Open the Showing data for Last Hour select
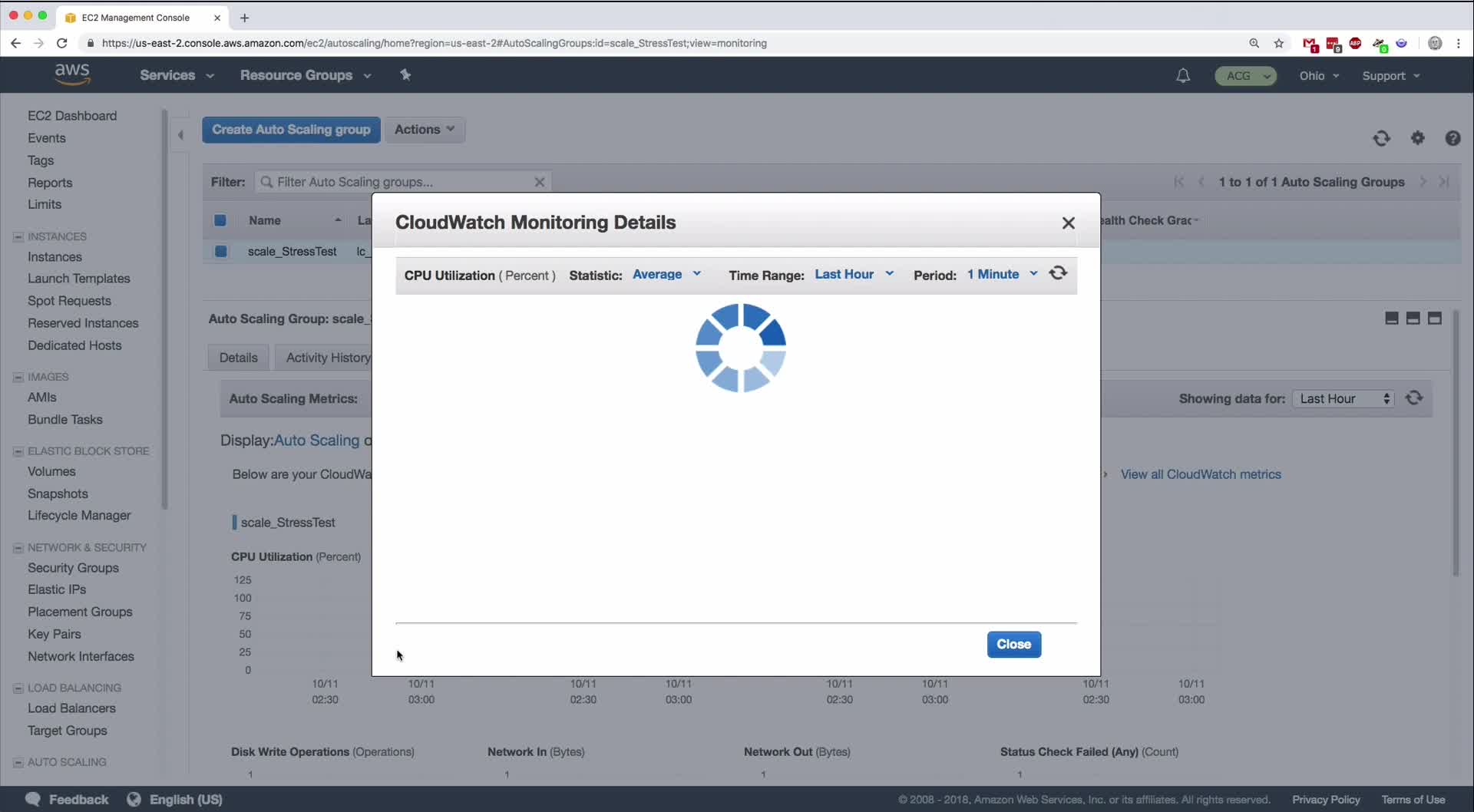Image resolution: width=1474 pixels, height=812 pixels. [1343, 398]
